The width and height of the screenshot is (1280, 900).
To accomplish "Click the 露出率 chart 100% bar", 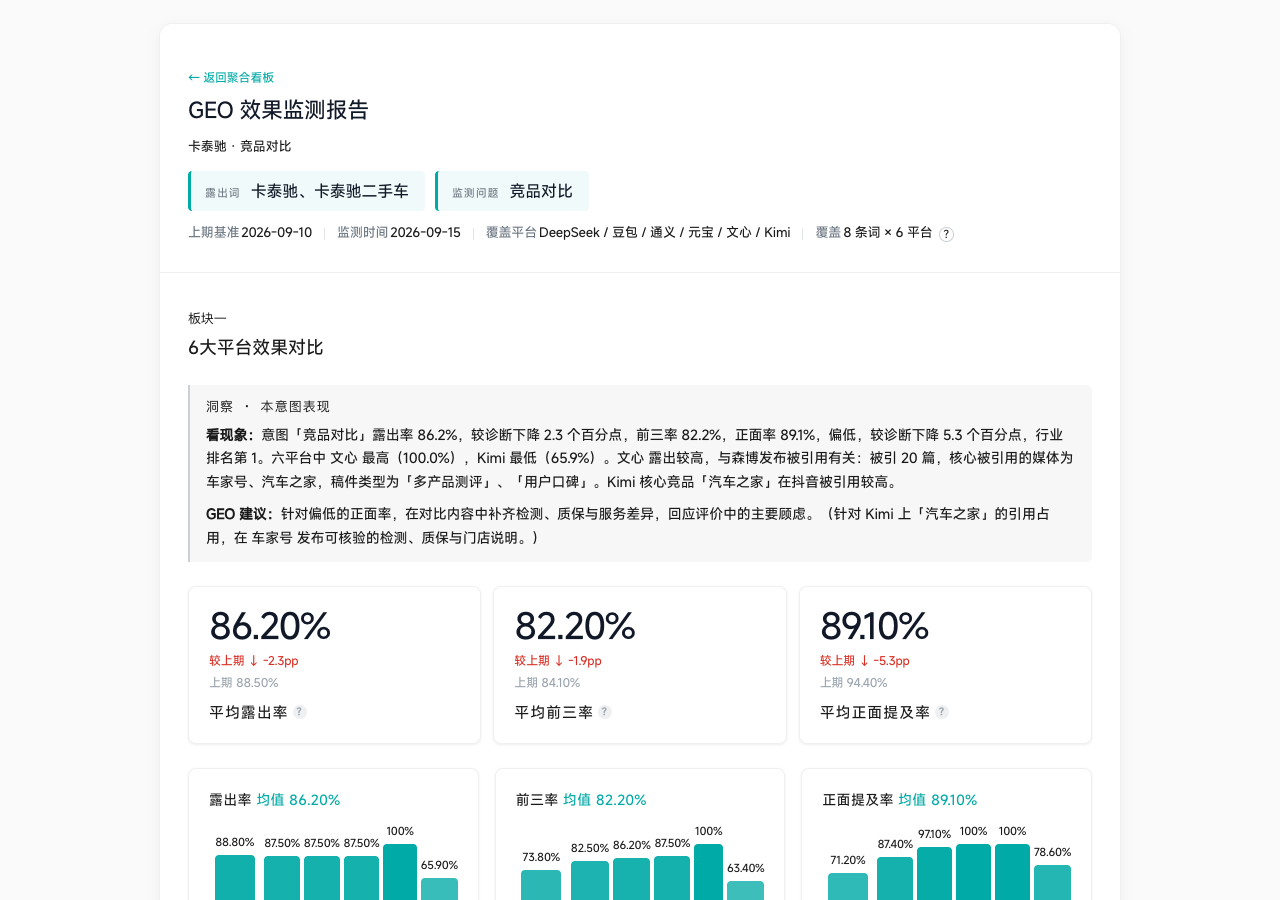I will pos(400,872).
